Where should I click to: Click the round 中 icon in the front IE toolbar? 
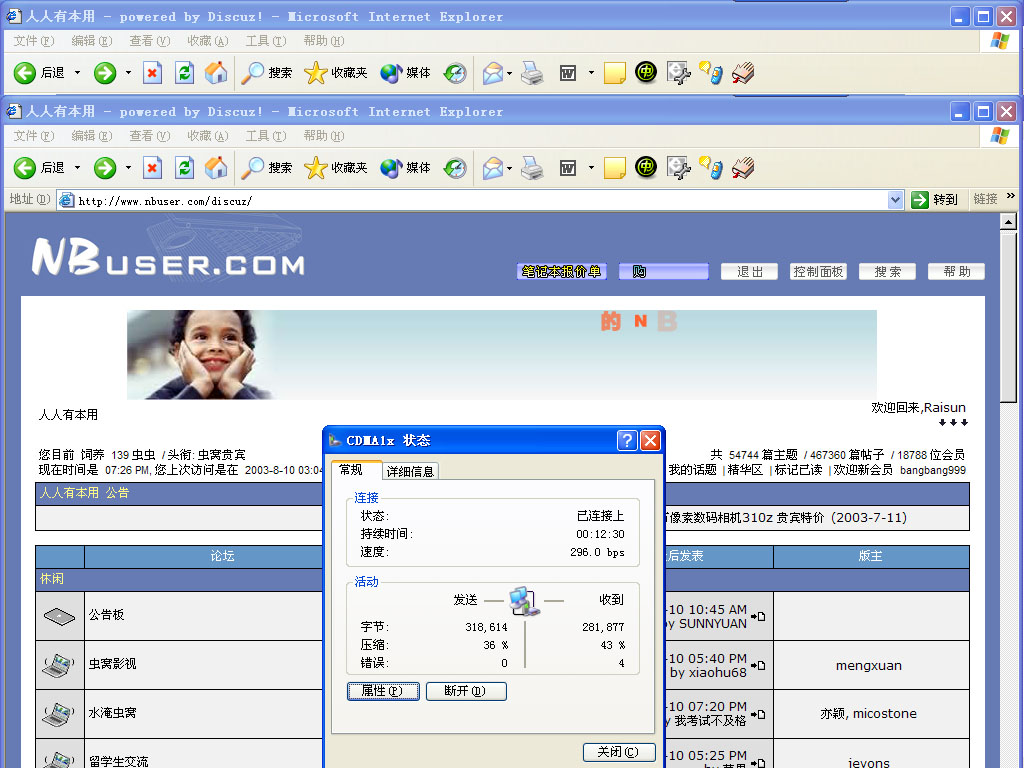pos(646,167)
